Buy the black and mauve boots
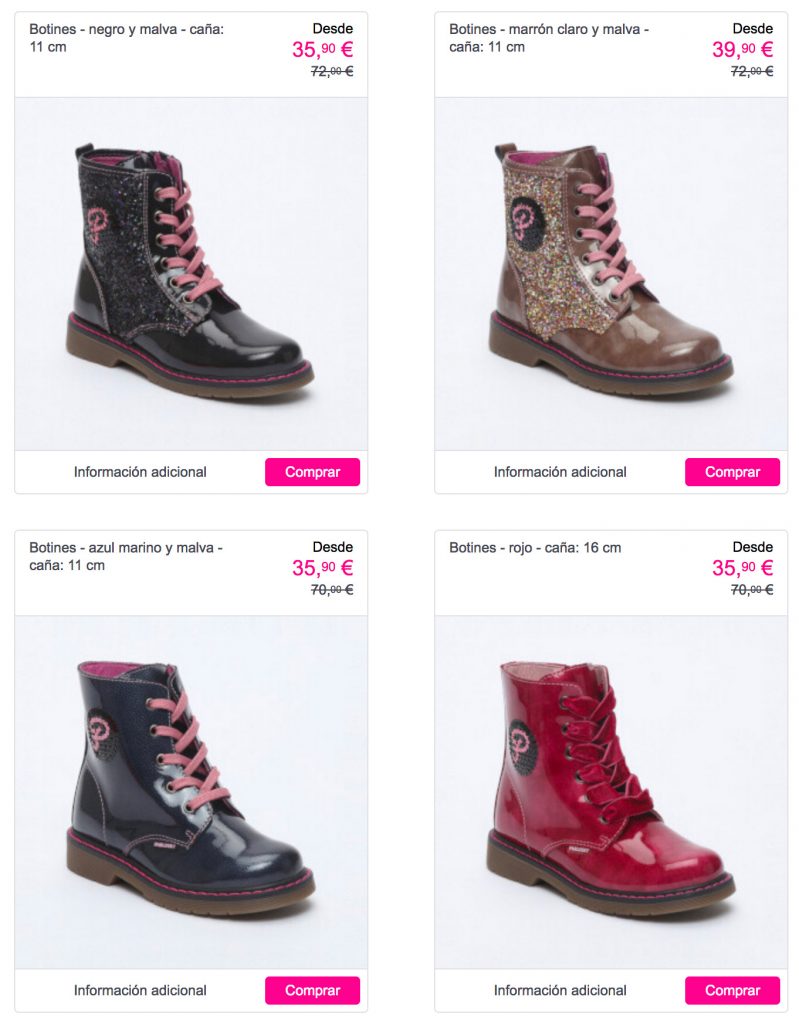Image resolution: width=799 pixels, height=1024 pixels. coord(312,472)
